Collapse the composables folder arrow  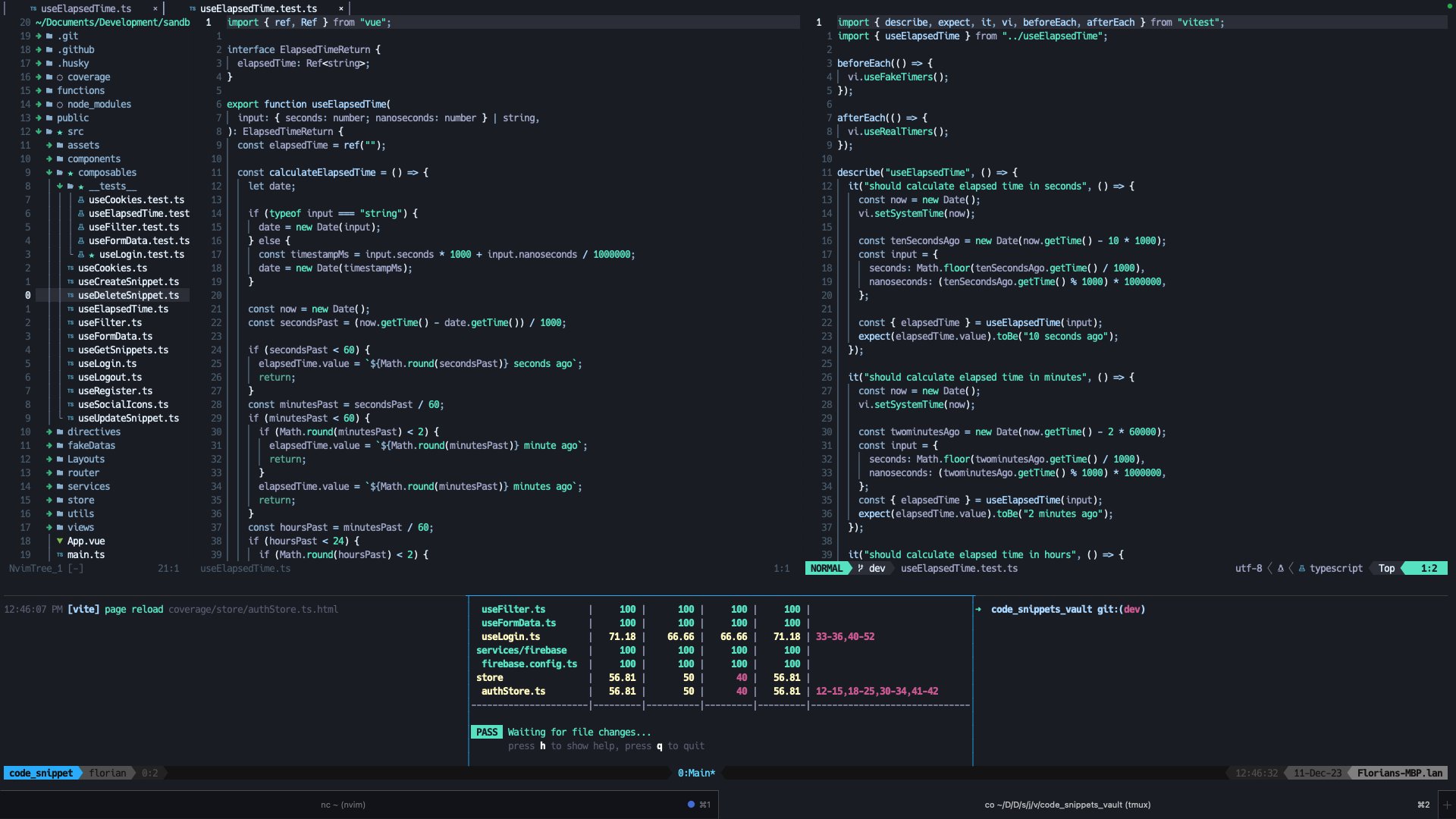tap(49, 173)
